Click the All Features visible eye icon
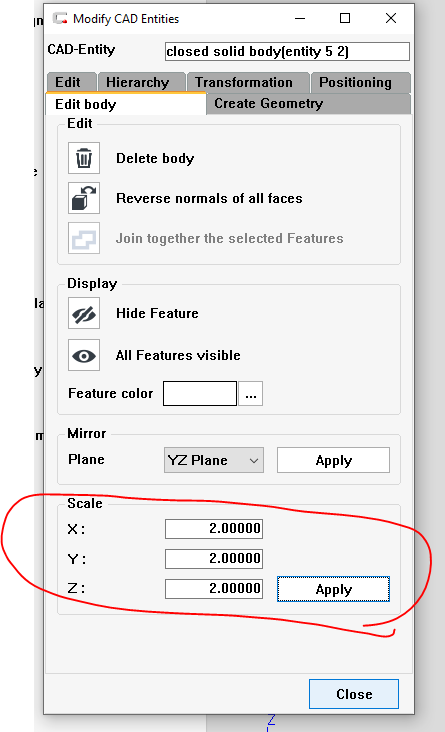445x732 pixels. [x=84, y=355]
